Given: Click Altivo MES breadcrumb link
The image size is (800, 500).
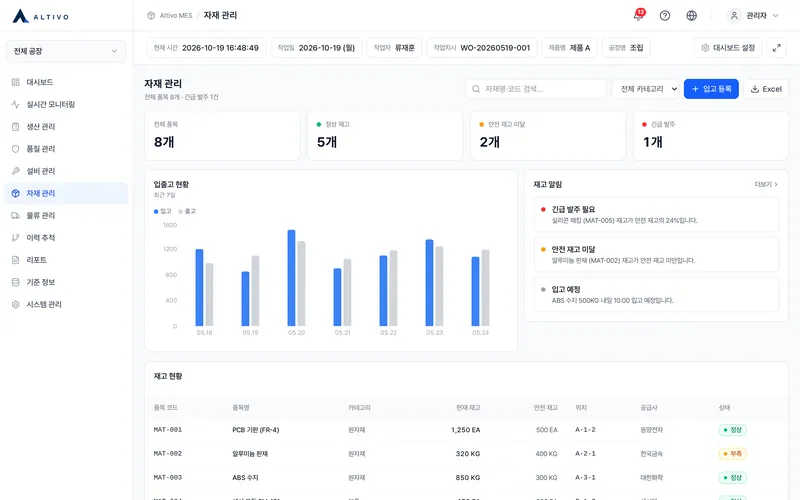Looking at the screenshot, I should pos(176,16).
